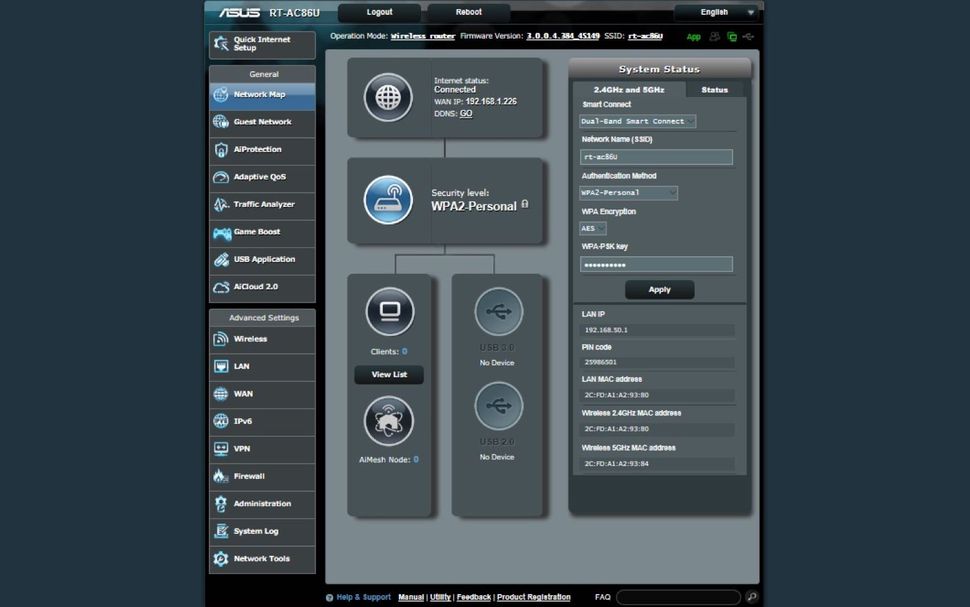Viewport: 970px width, 607px height.
Task: Apply the wireless settings
Action: tap(659, 290)
